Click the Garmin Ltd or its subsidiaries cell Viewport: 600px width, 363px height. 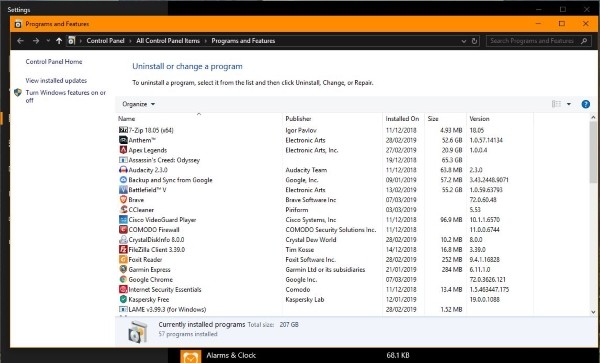click(x=325, y=270)
